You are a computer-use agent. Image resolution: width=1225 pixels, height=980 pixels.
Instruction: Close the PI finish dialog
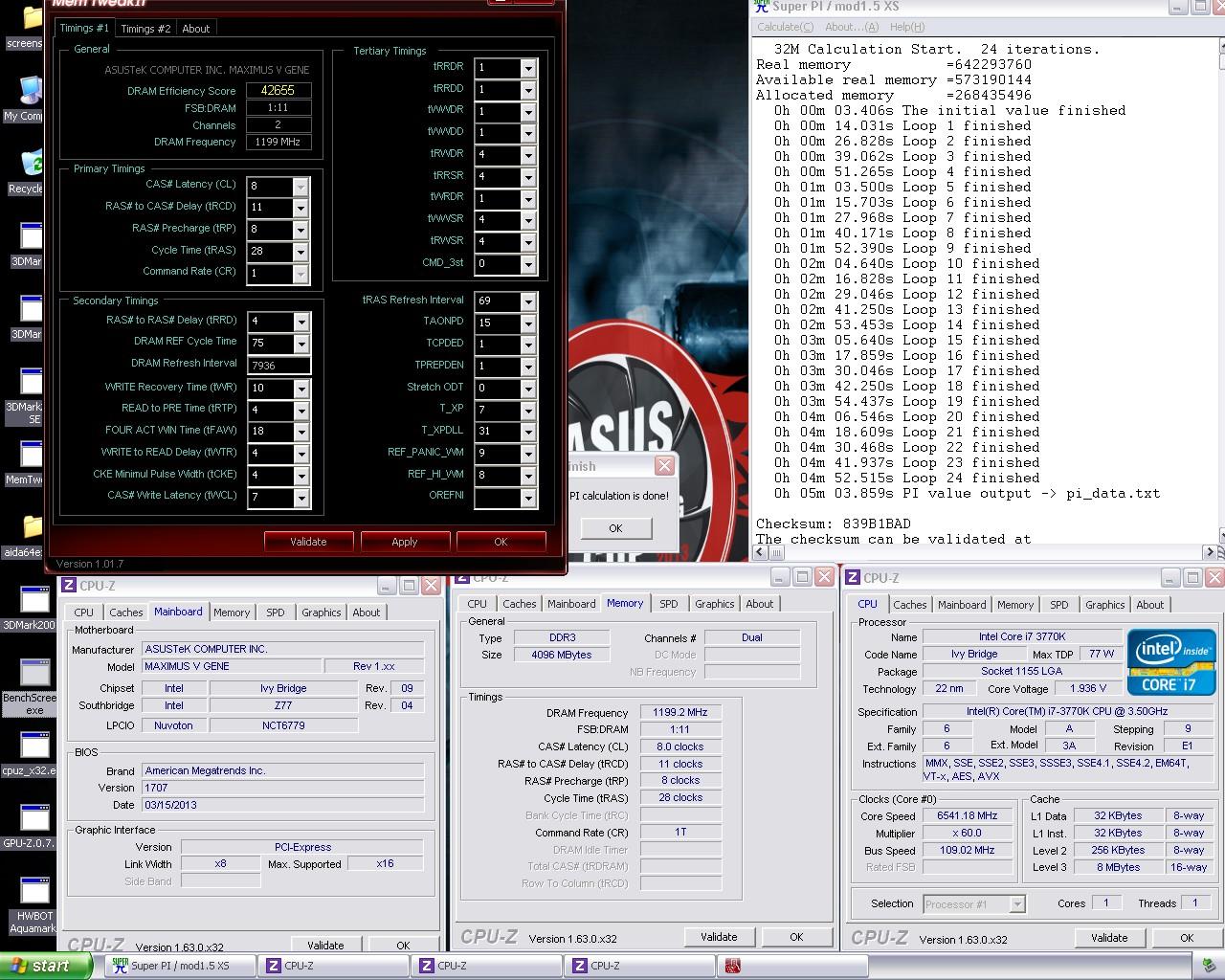(664, 466)
